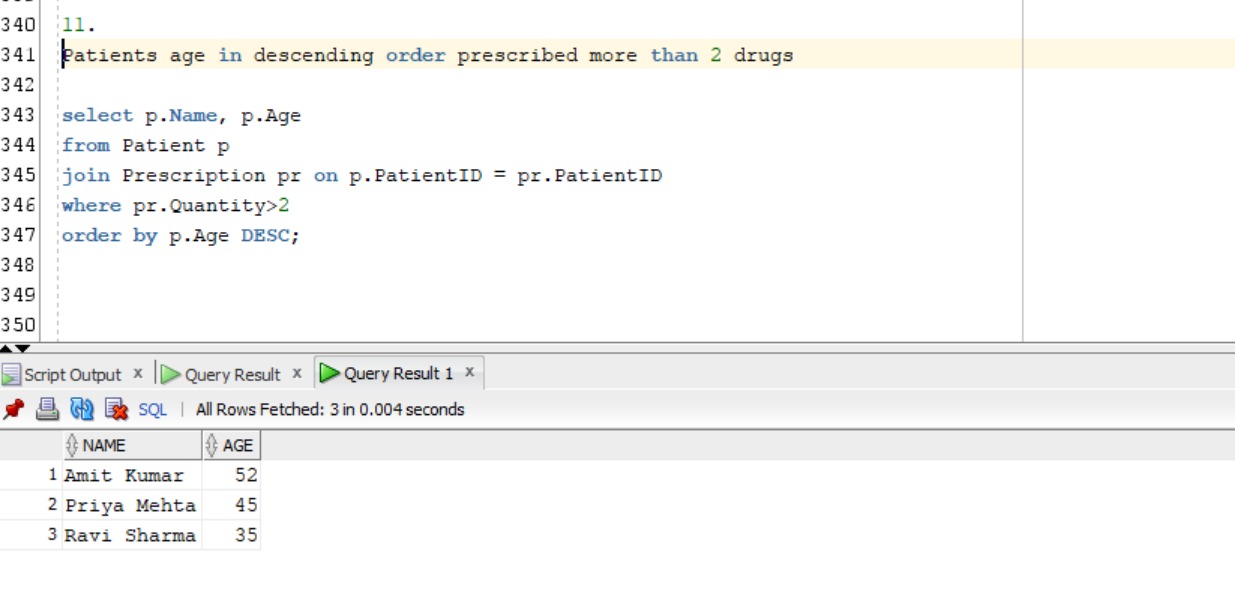Refresh the query result data
The image size is (1235, 606).
point(81,405)
